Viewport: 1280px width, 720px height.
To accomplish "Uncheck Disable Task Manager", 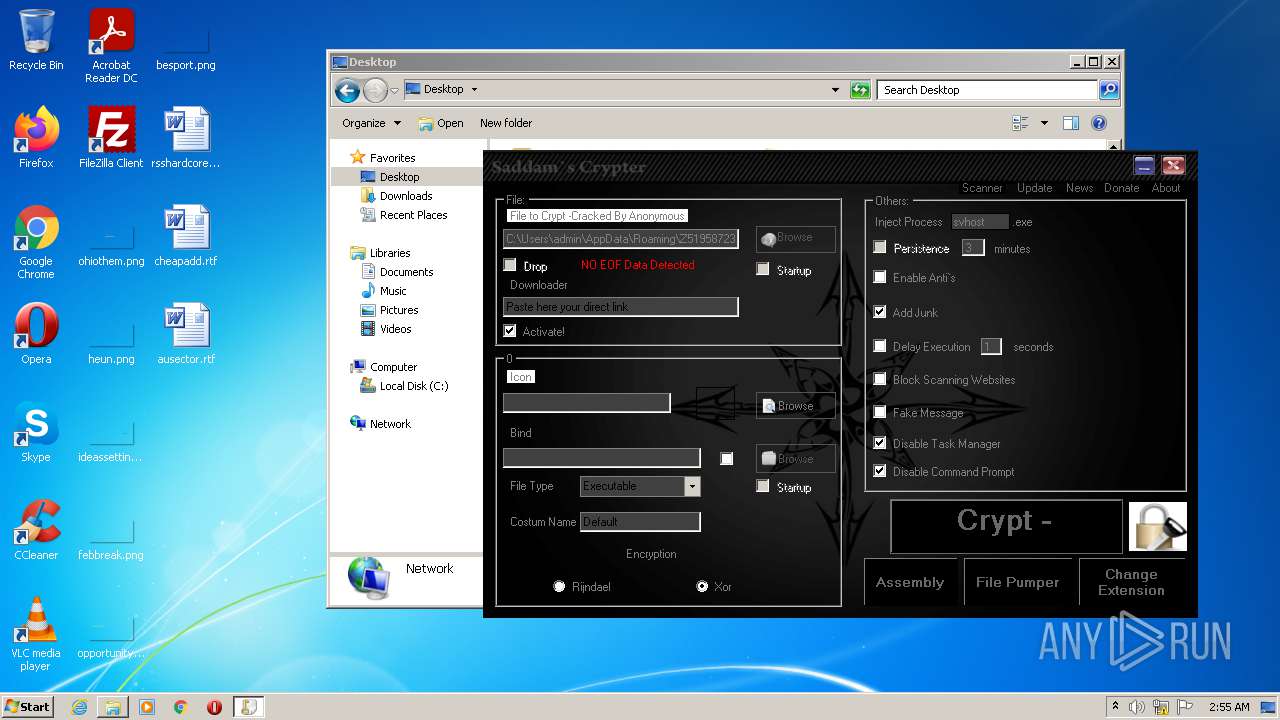I will [880, 443].
